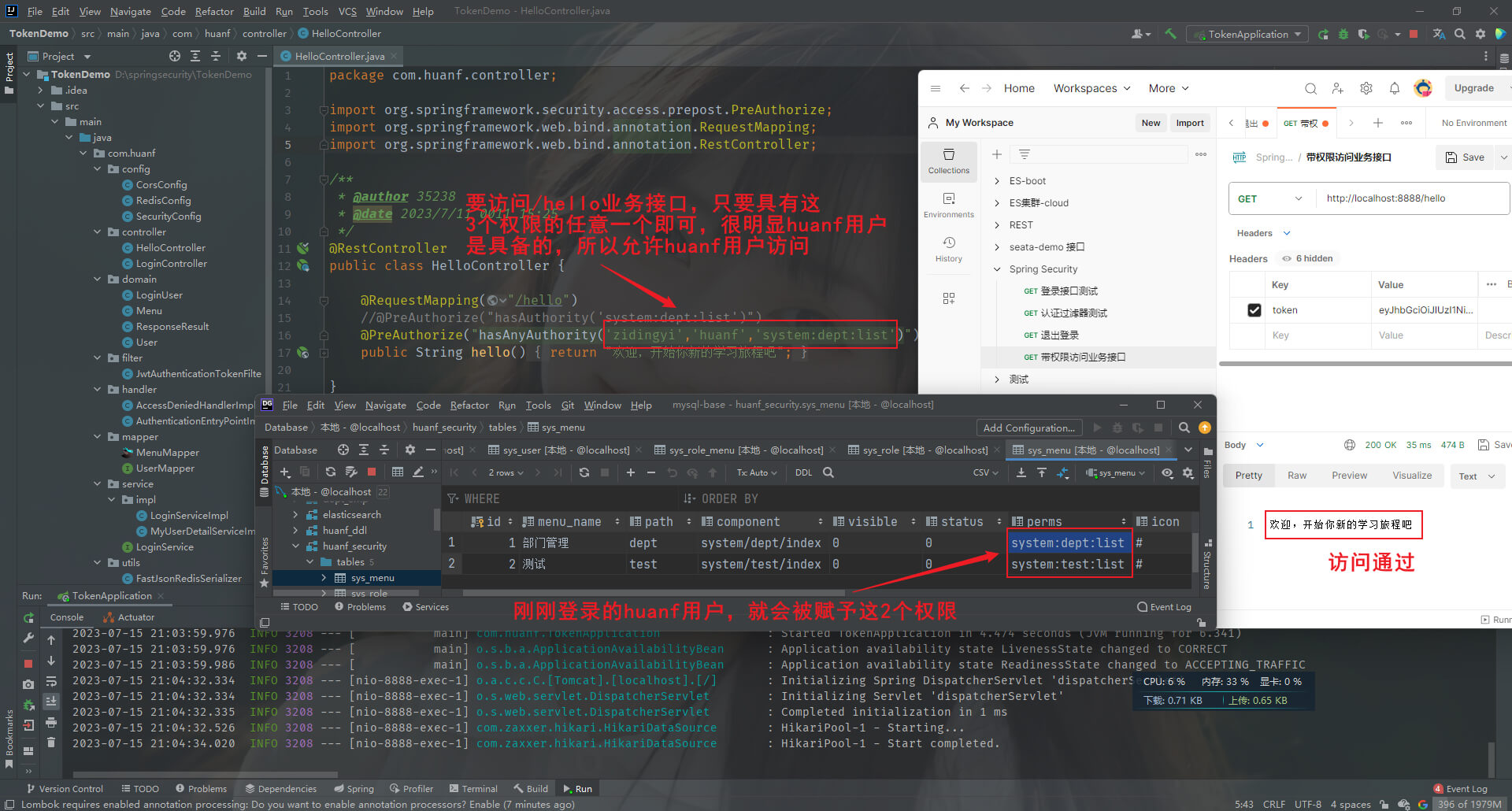This screenshot has width=1512, height=811.
Task: Delete row with minus in DataGrip grid toolbar
Action: [651, 472]
